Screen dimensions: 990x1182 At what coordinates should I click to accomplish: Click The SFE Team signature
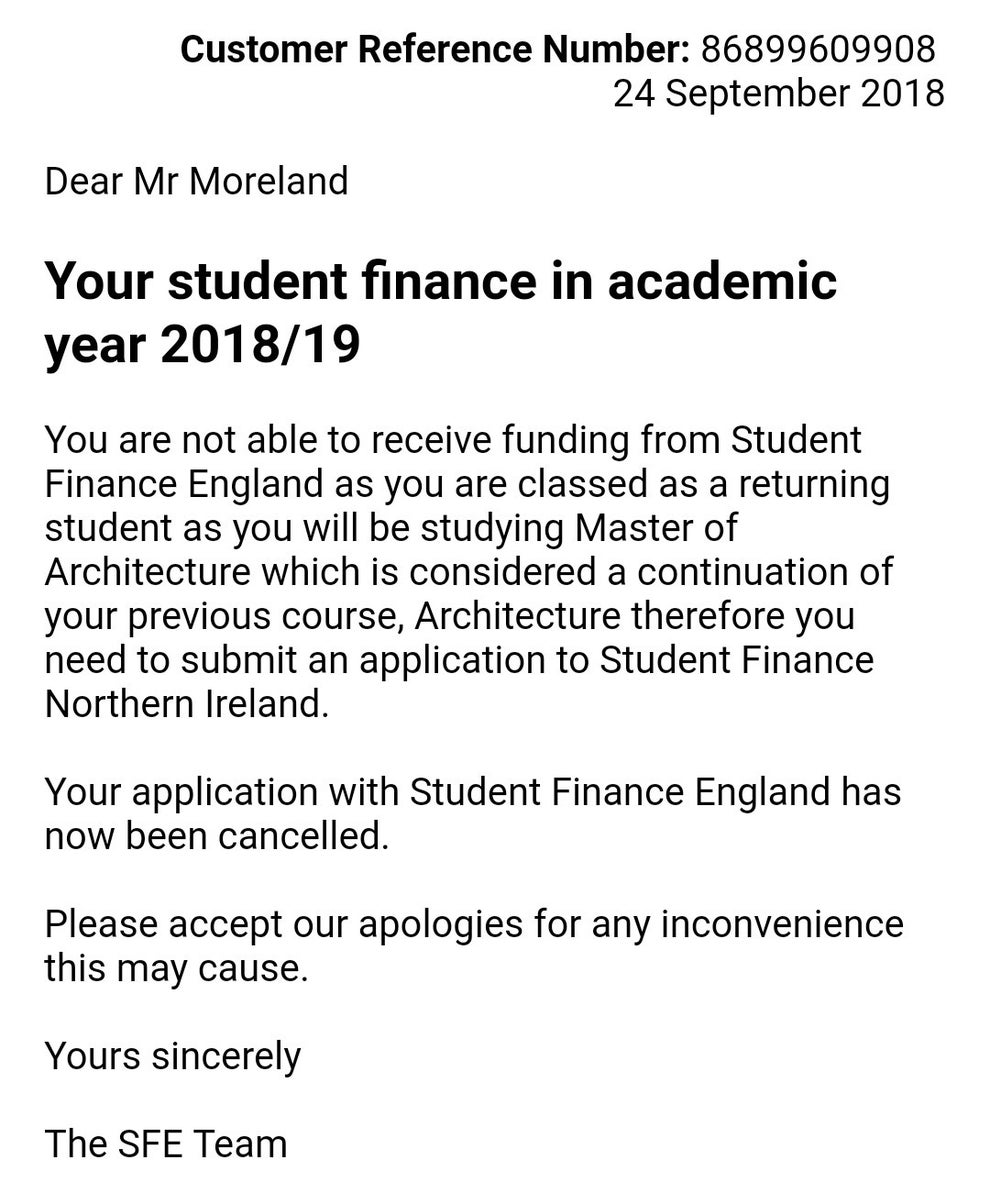point(165,1144)
